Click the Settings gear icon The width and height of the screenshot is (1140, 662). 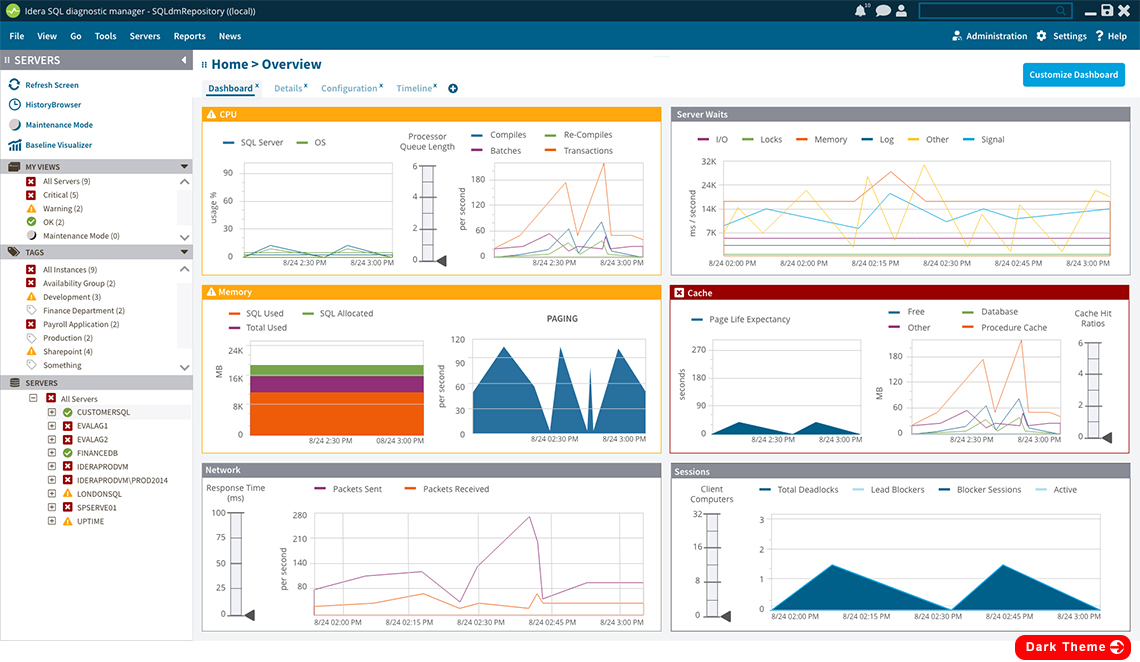pos(1041,36)
